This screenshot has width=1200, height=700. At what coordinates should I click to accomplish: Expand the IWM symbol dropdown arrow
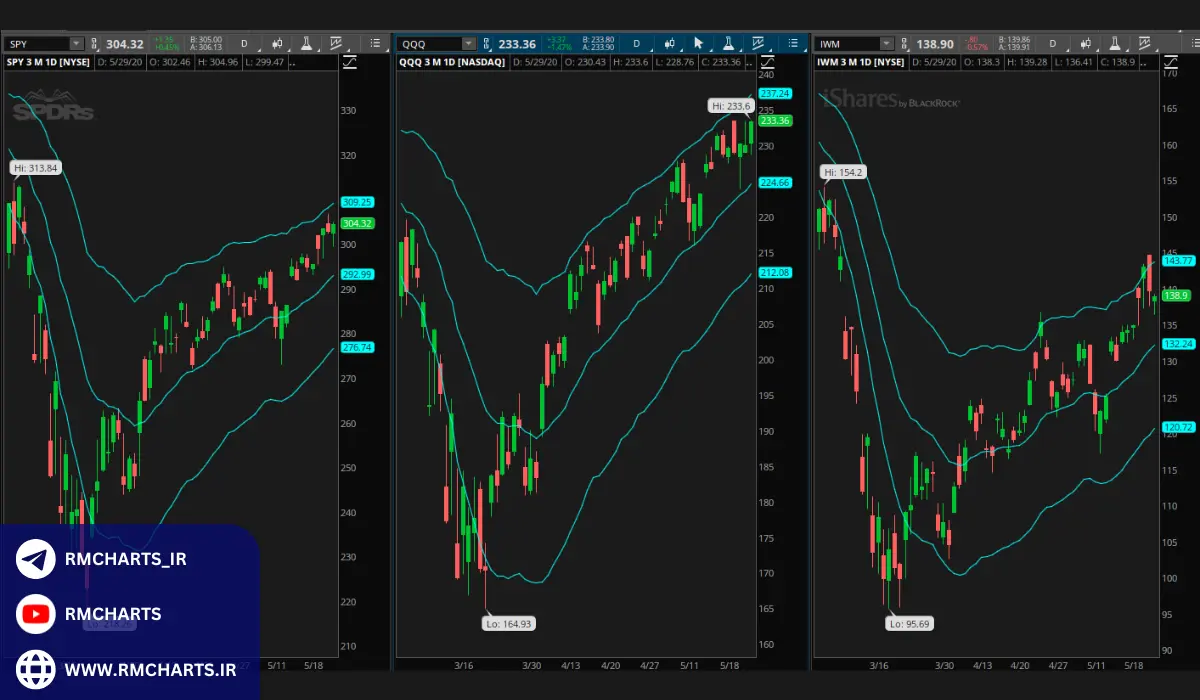coord(886,44)
